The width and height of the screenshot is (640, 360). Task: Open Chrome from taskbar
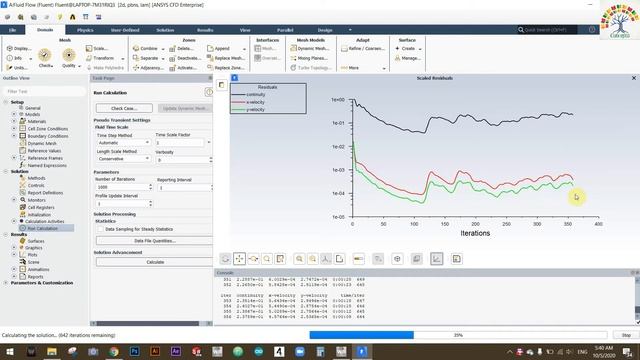pyautogui.click(x=114, y=351)
